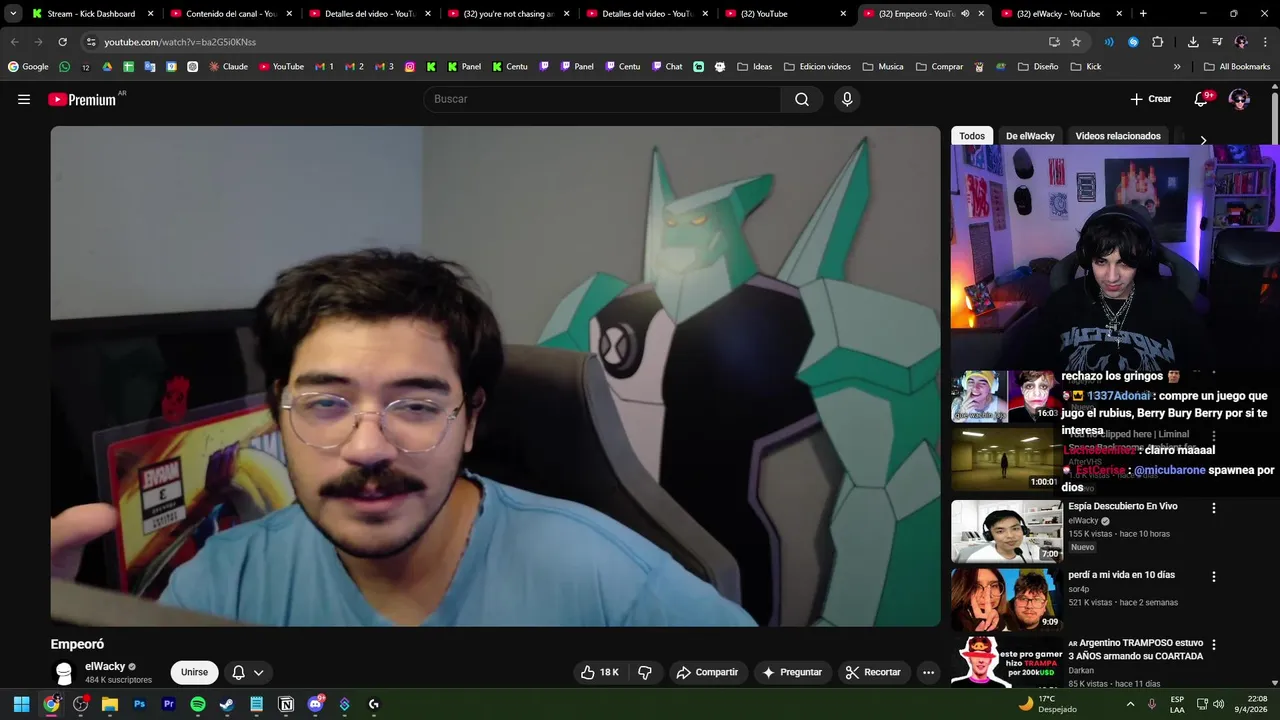
Task: Show more bookmarks with the chevron
Action: click(1177, 67)
